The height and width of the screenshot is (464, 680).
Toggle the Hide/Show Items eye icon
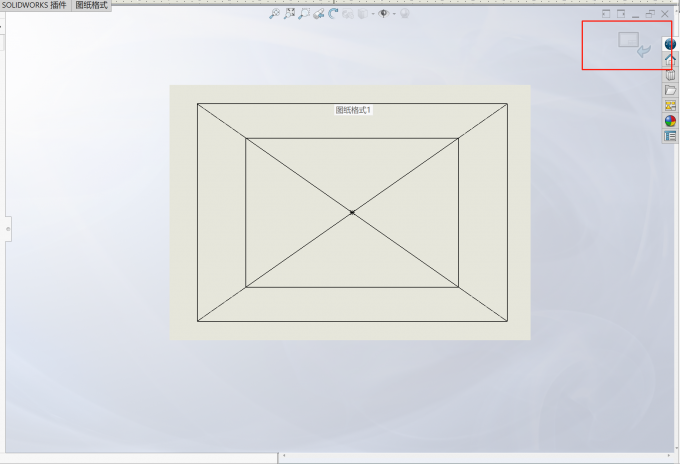pyautogui.click(x=383, y=14)
